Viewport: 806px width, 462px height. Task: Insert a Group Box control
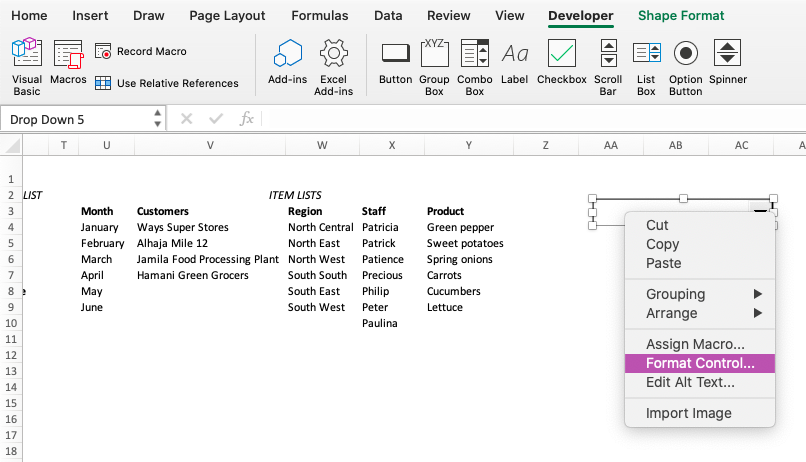(434, 67)
